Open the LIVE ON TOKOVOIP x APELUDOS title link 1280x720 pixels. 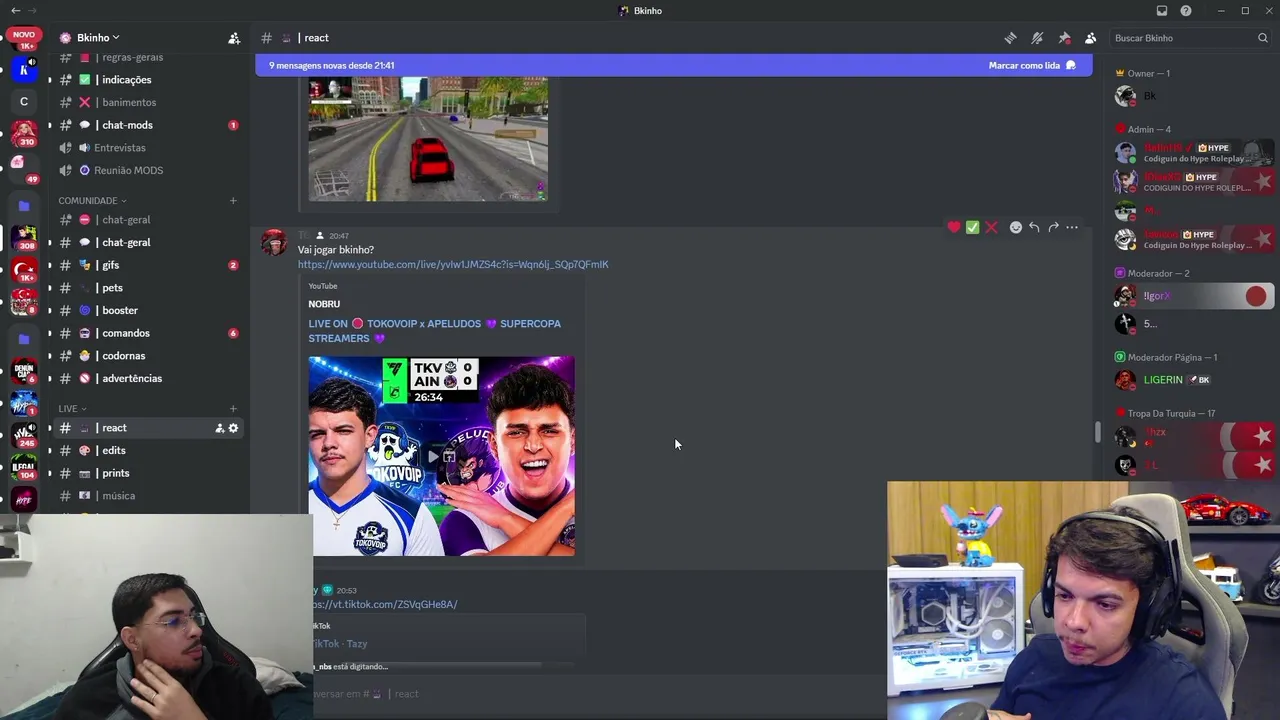[x=435, y=331]
